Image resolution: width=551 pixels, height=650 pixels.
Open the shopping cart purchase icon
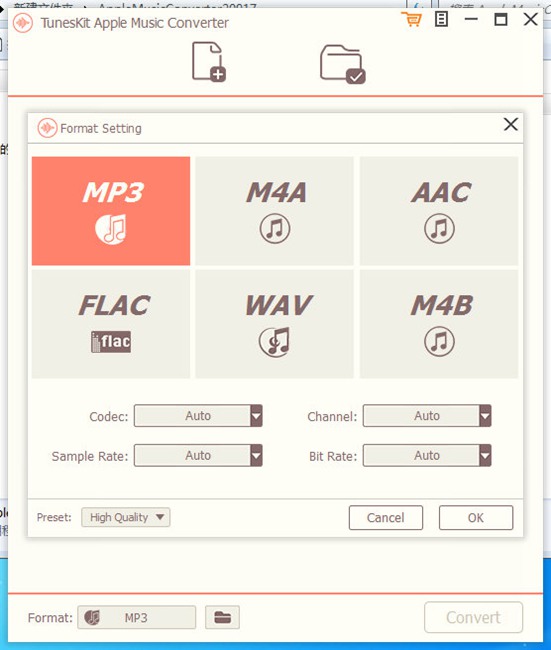click(x=411, y=19)
